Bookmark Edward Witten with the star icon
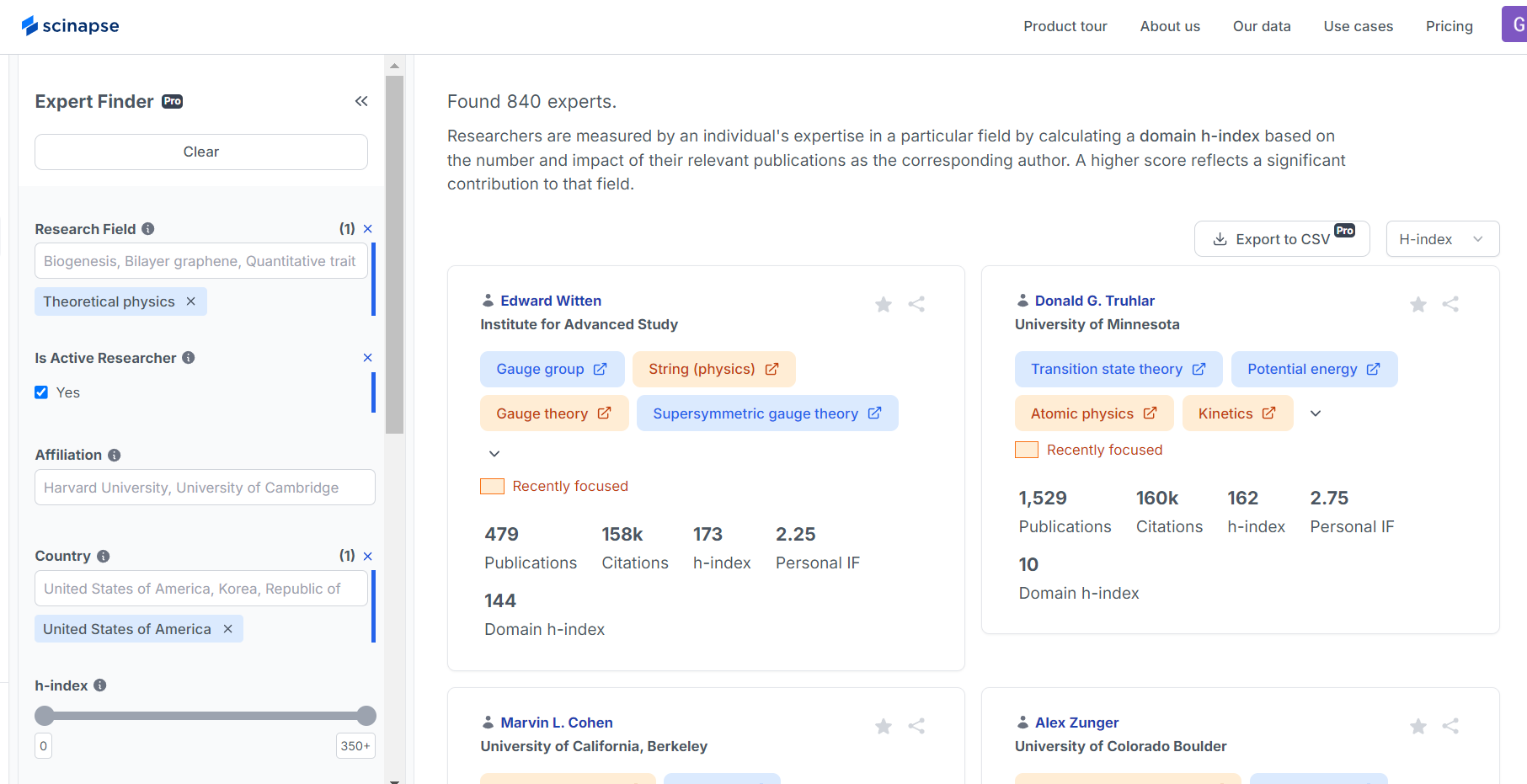This screenshot has height=784, width=1527. pyautogui.click(x=883, y=304)
